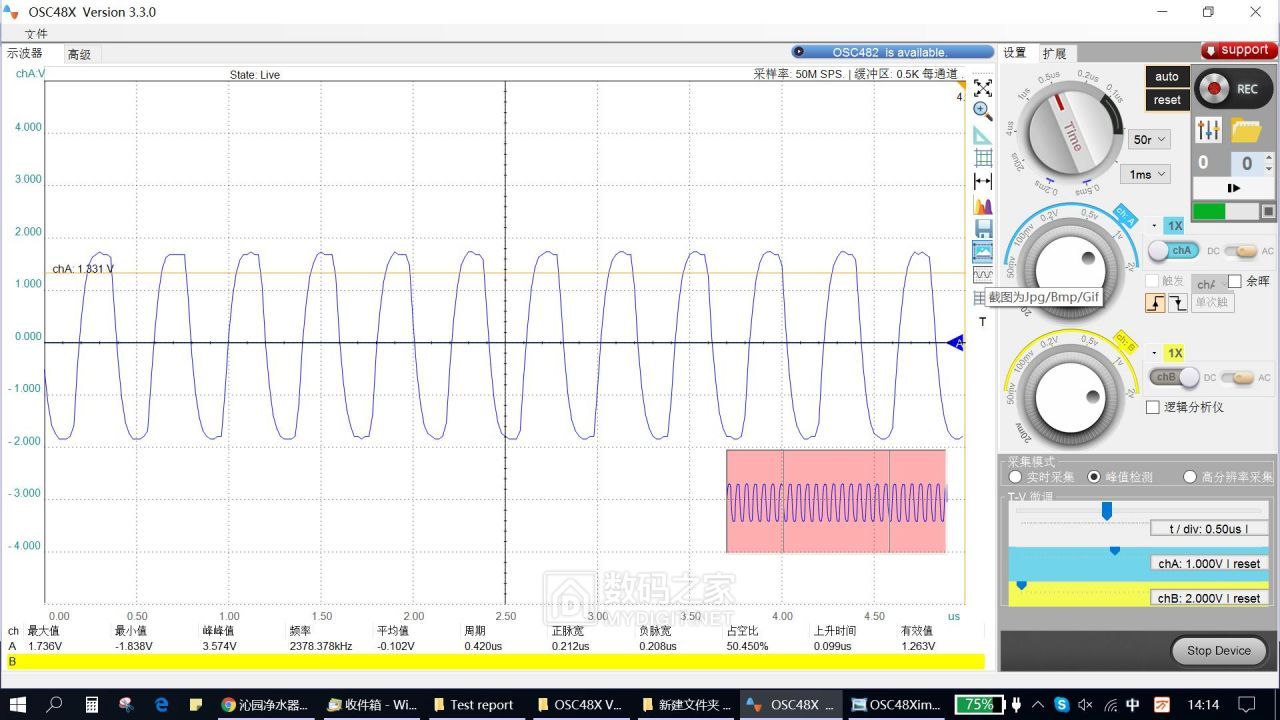Open the yellow folder recordings icon
Image resolution: width=1280 pixels, height=720 pixels.
[x=1246, y=130]
